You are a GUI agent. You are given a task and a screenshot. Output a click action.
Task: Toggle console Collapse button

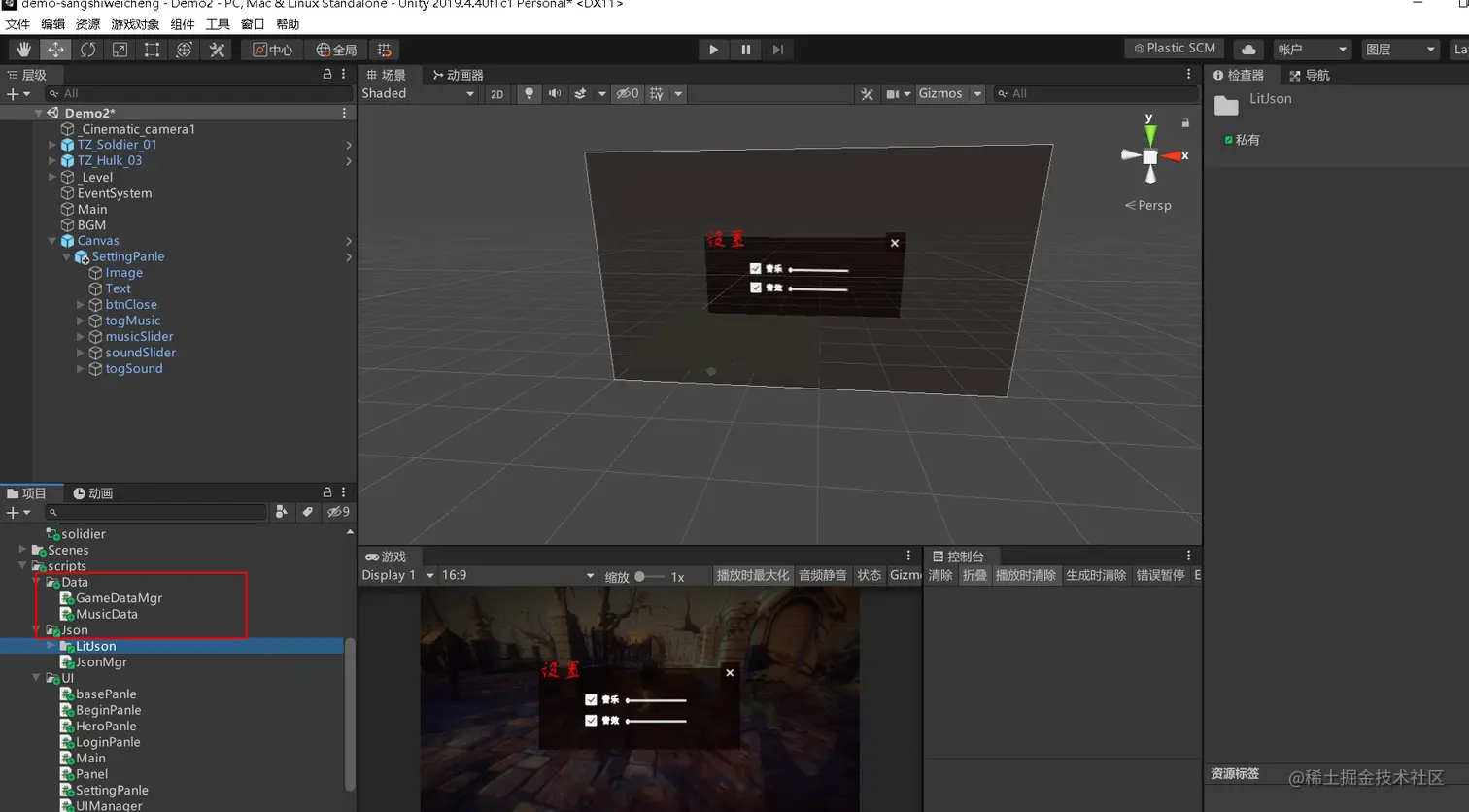click(x=974, y=575)
